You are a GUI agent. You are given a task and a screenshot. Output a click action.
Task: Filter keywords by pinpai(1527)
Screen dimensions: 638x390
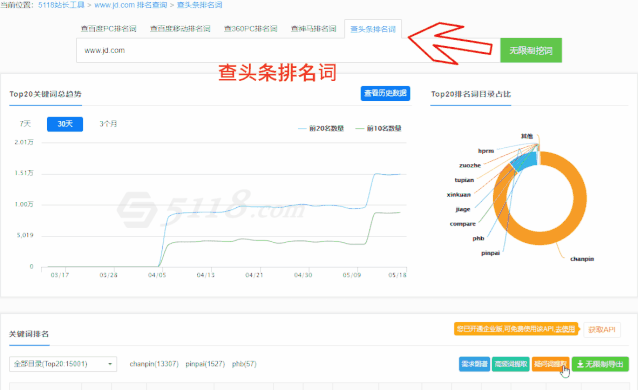click(x=205, y=364)
